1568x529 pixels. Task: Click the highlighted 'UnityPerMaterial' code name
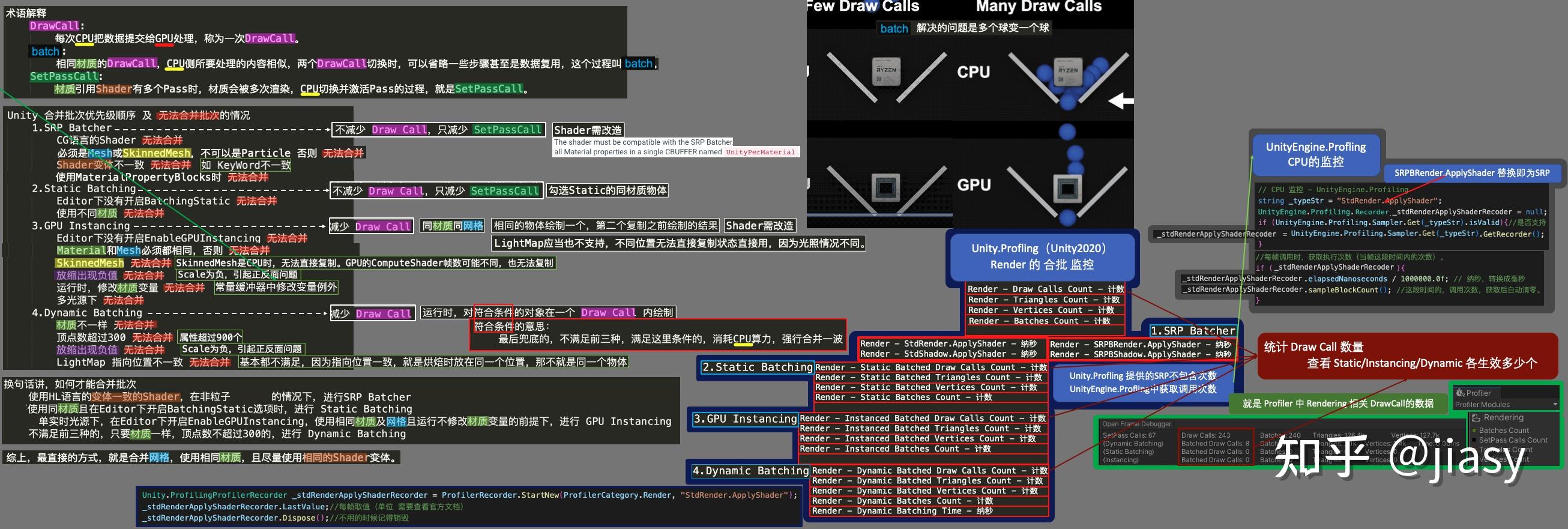[x=760, y=152]
